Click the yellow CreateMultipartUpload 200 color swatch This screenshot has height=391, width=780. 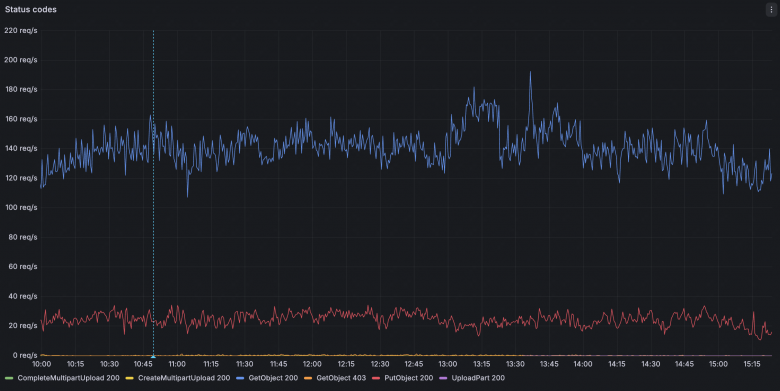pyautogui.click(x=129, y=379)
